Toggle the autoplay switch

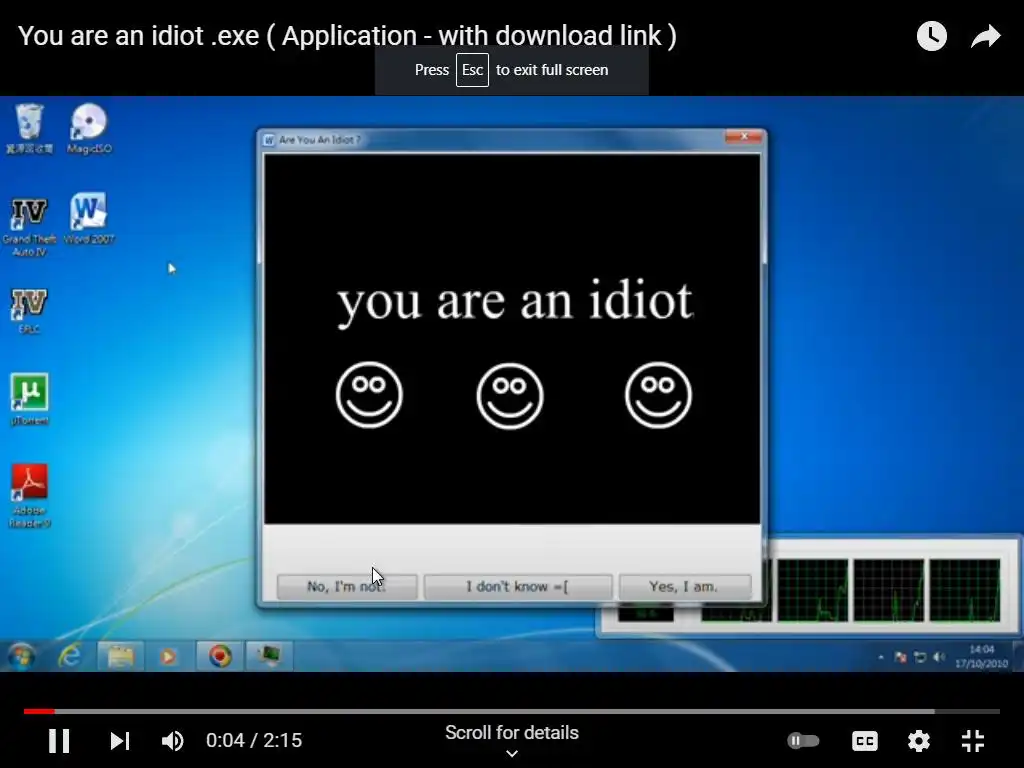[803, 741]
